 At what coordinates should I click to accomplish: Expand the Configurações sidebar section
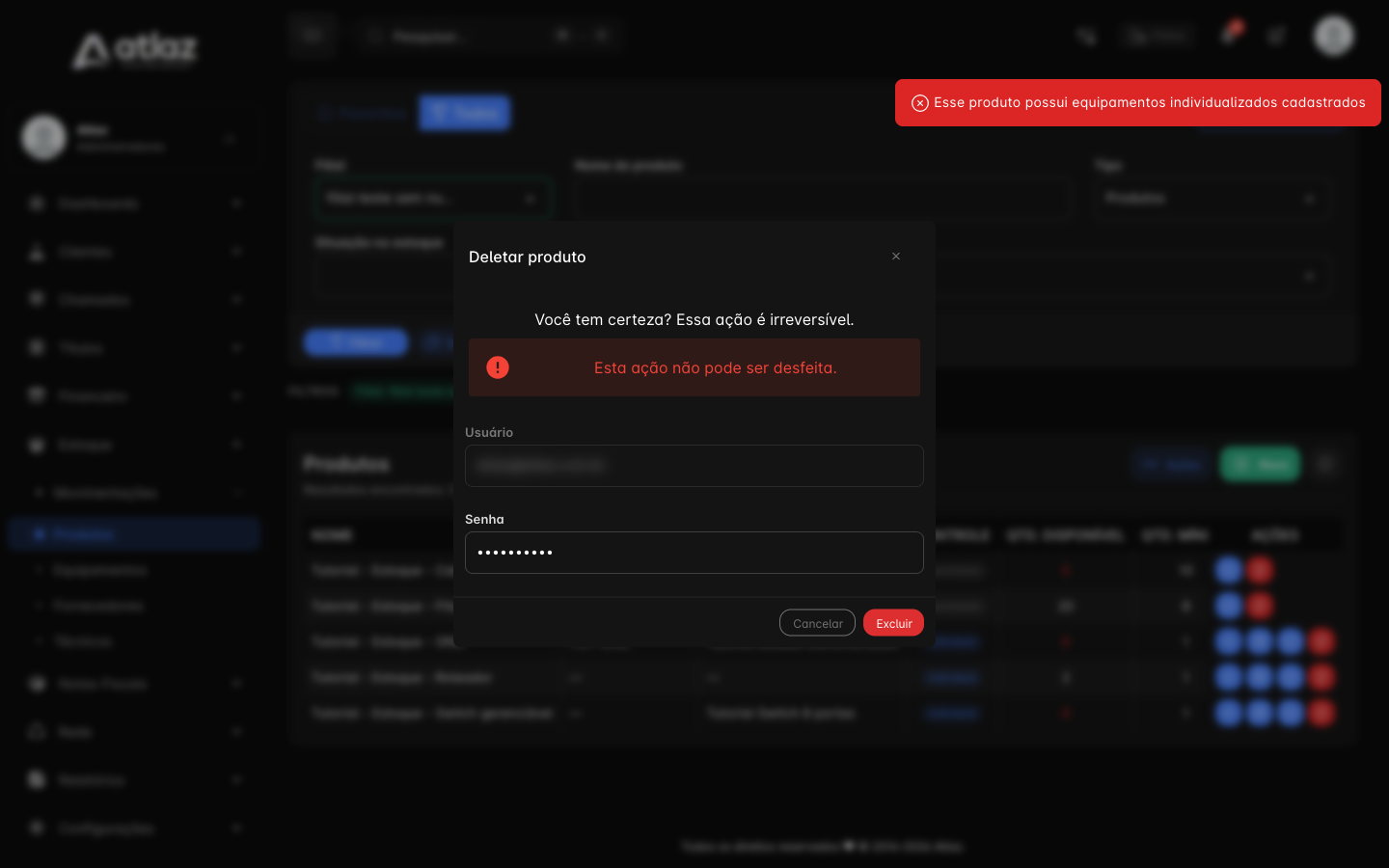click(135, 827)
